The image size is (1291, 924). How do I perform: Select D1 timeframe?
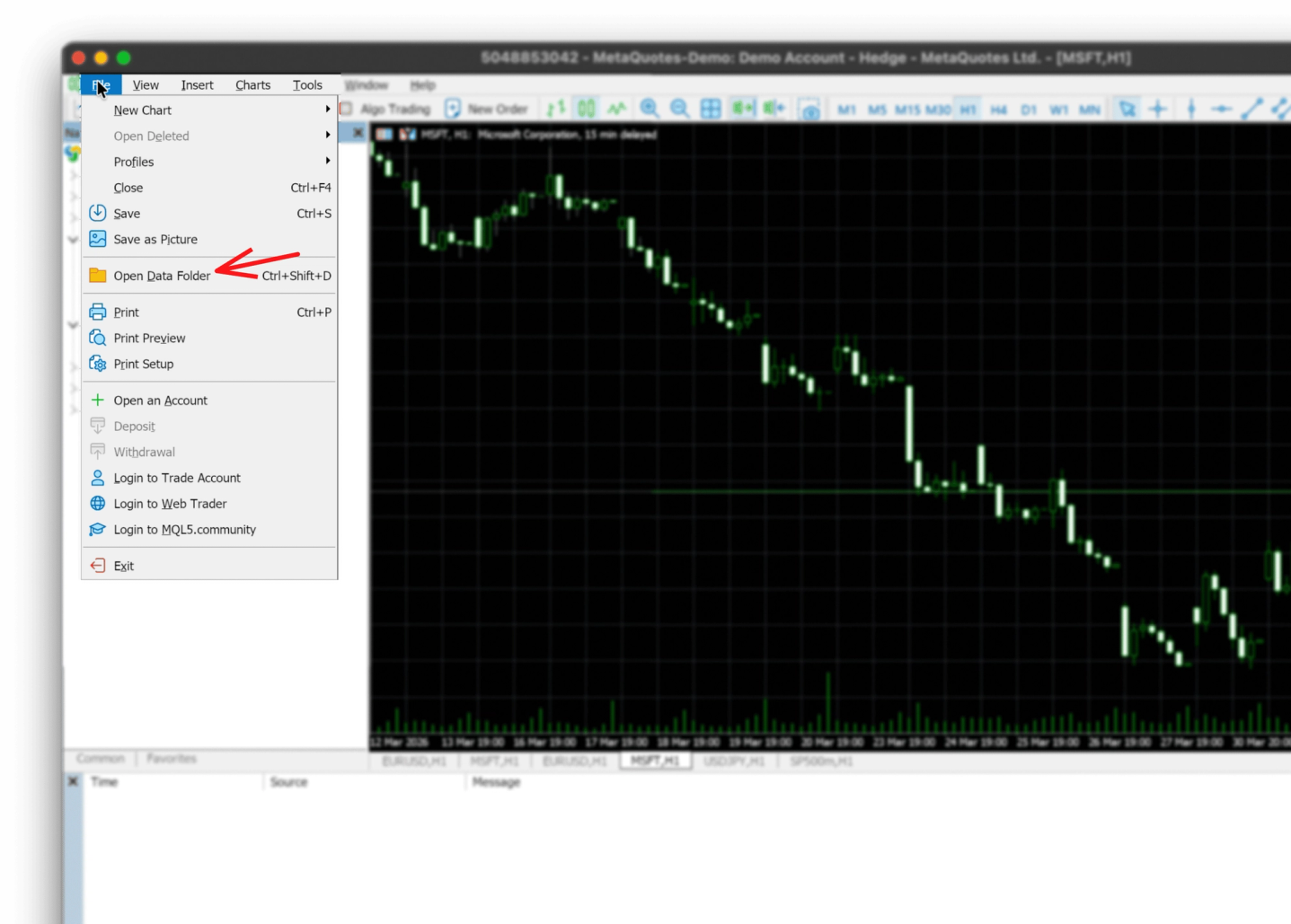(x=1029, y=110)
